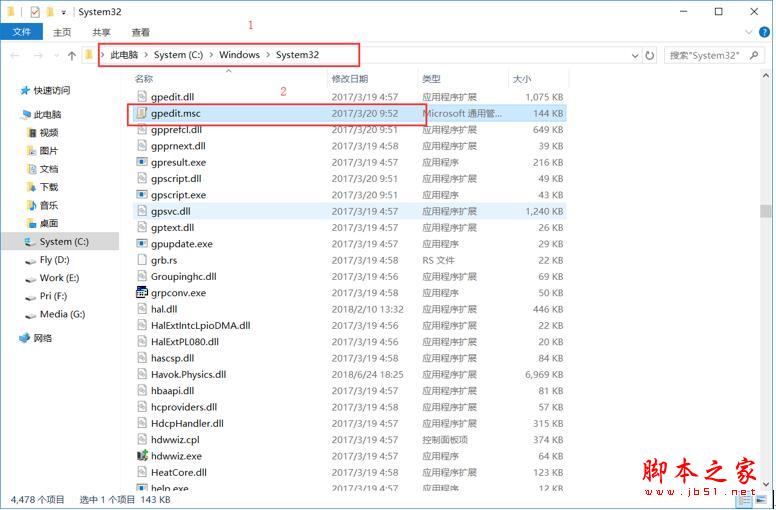Sort by 大小 column header
Viewport: 776px width, 510px height.
(x=522, y=79)
